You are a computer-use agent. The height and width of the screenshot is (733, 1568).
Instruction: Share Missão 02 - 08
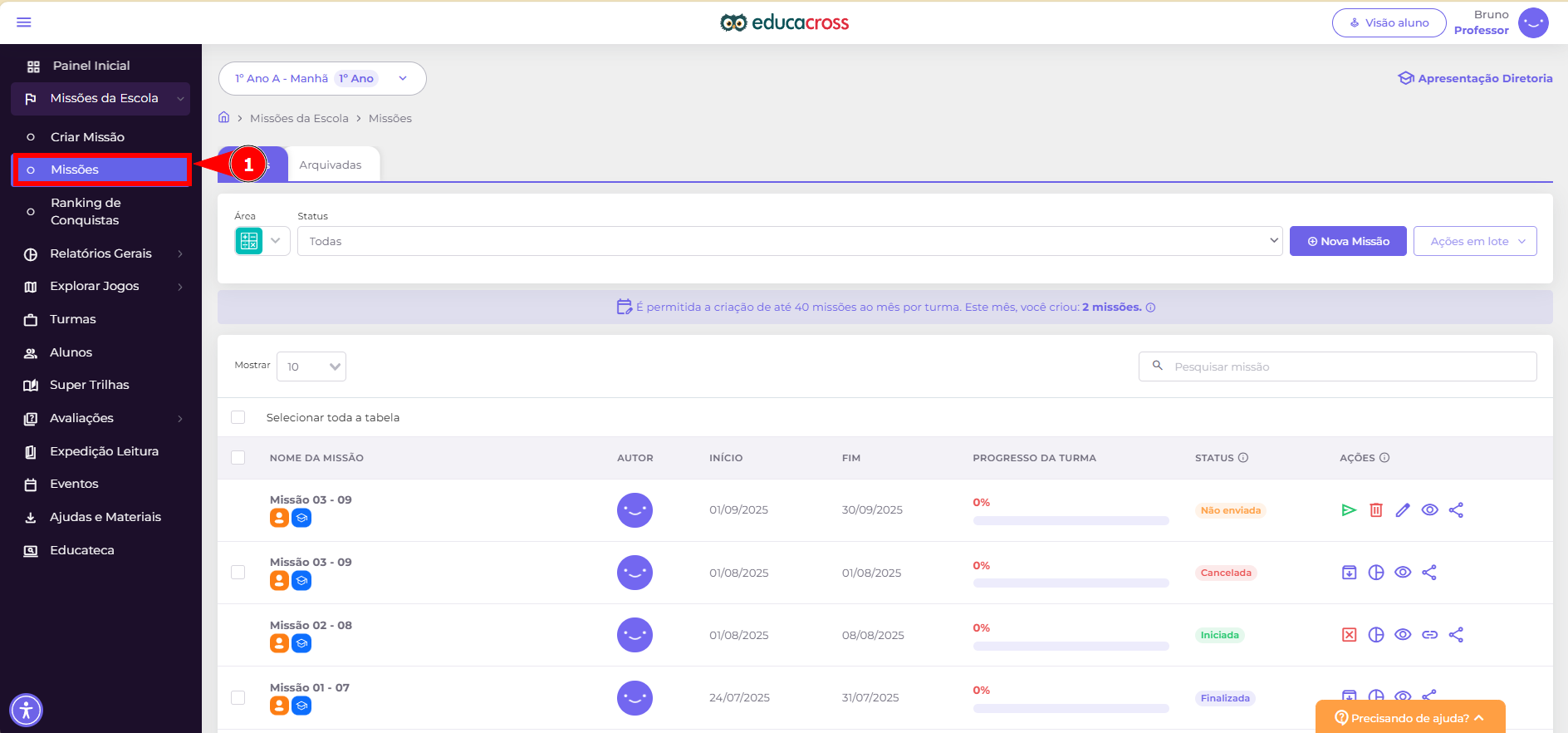[x=1456, y=635]
